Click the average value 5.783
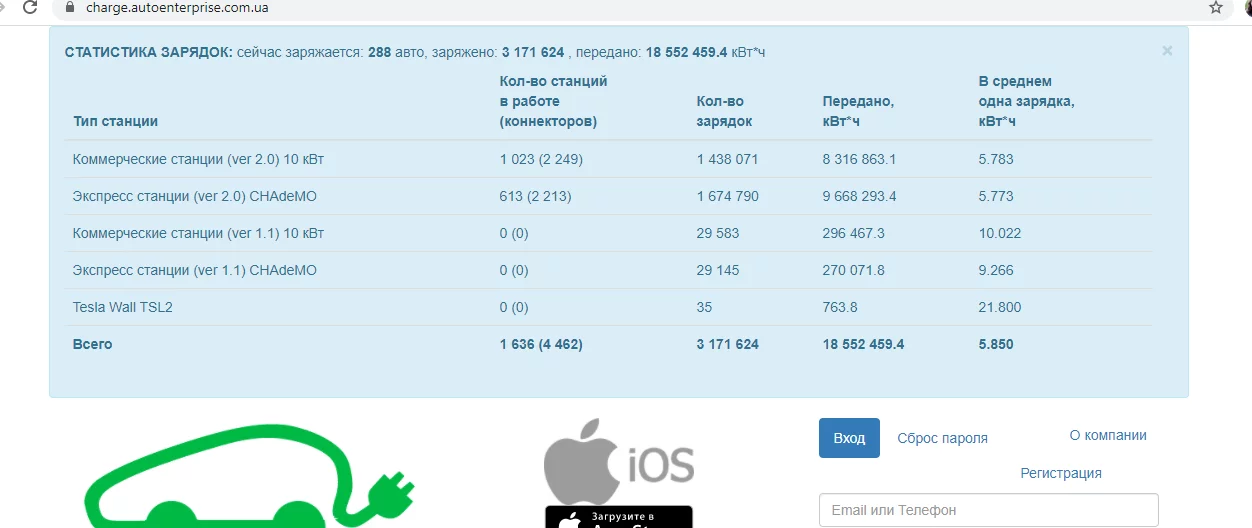Image resolution: width=1252 pixels, height=528 pixels. point(995,159)
